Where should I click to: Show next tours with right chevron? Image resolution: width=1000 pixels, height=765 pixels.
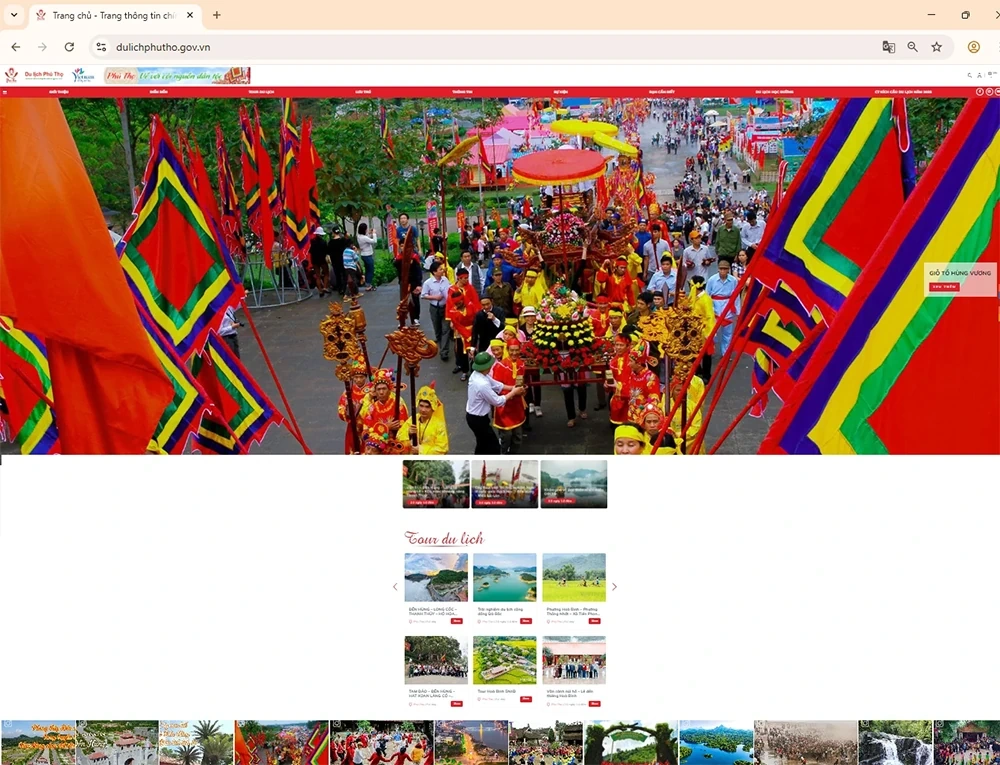[614, 587]
